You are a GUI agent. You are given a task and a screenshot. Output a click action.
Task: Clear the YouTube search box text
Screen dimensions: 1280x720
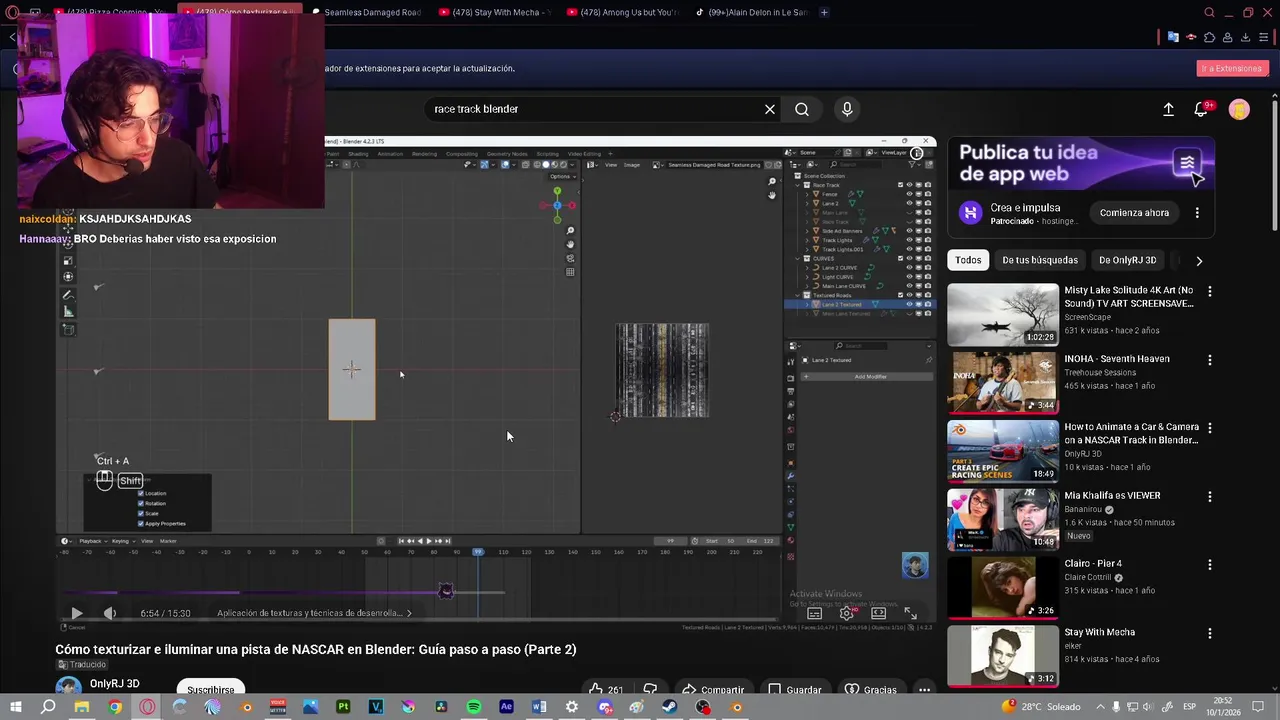click(770, 109)
